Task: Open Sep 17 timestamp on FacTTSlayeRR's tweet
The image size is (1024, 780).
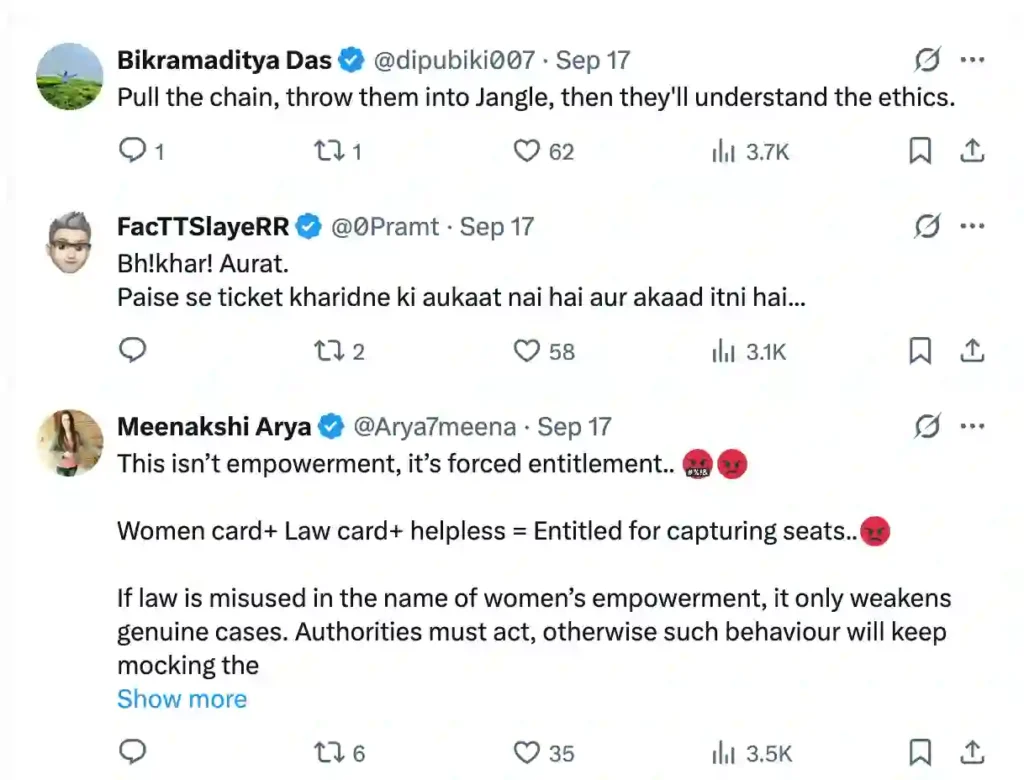Action: tap(497, 227)
